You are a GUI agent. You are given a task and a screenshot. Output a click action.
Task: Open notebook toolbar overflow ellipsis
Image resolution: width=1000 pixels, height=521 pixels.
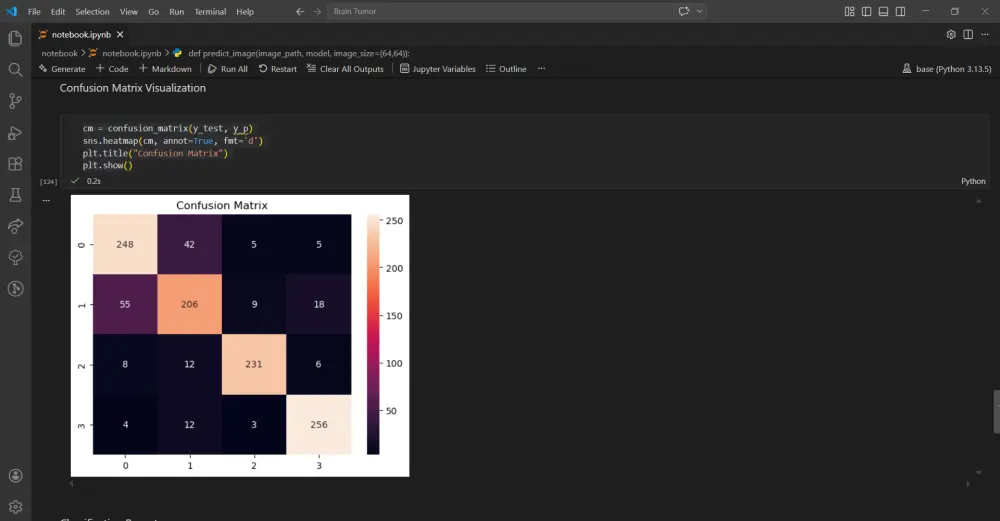541,69
